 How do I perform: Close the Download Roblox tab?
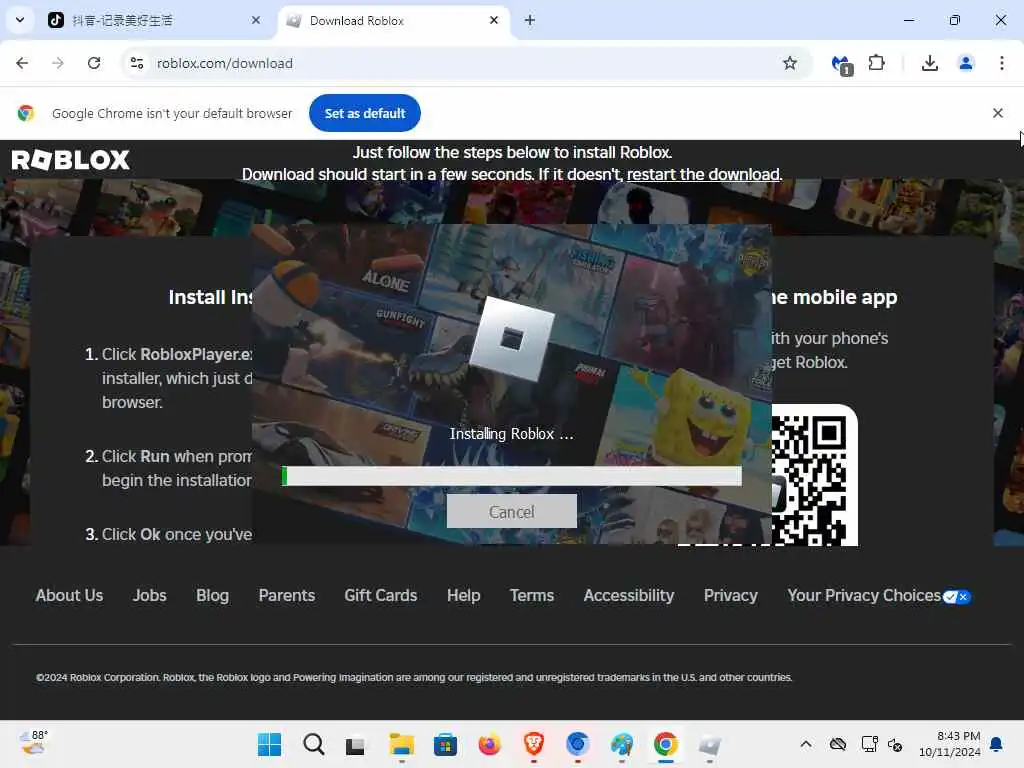(494, 20)
